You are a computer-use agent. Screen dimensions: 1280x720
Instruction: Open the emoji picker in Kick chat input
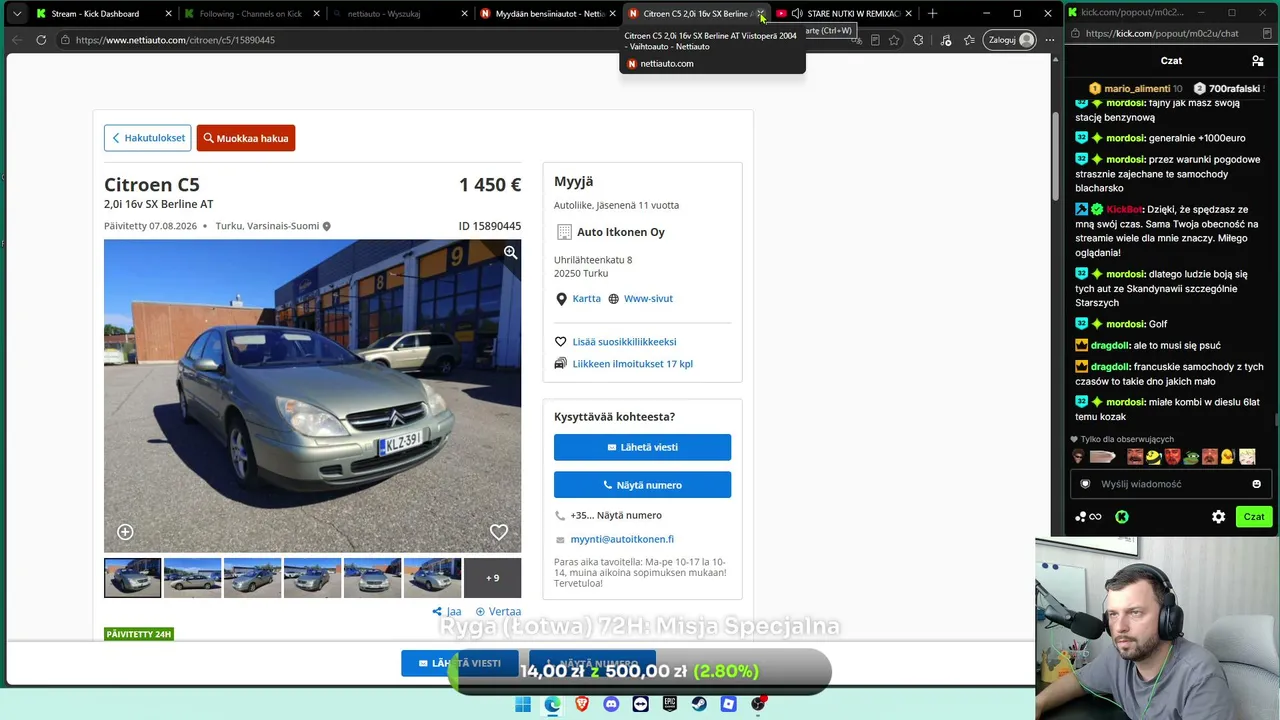tap(1257, 484)
